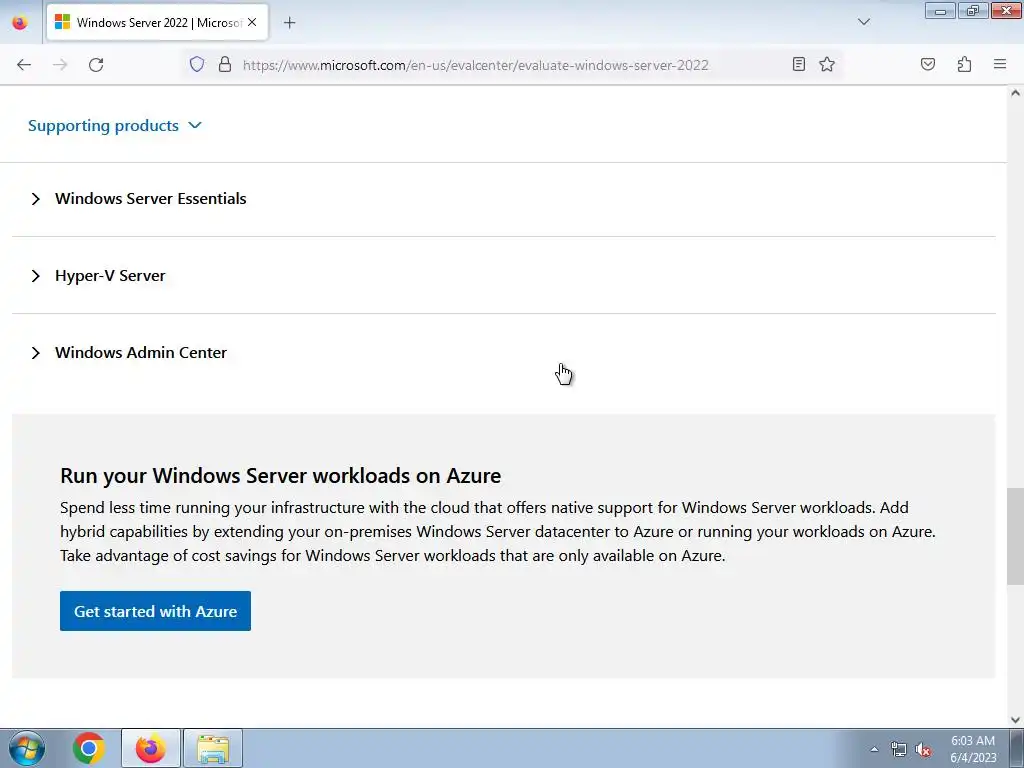Restore down the Firefox window
This screenshot has width=1024, height=768.
[973, 11]
